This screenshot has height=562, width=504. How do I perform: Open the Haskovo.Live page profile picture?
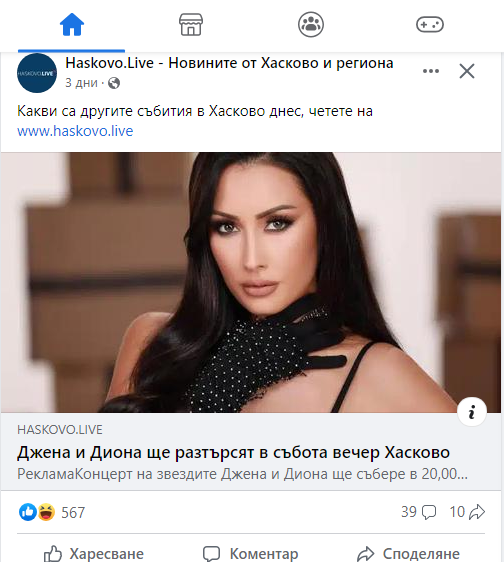click(37, 73)
